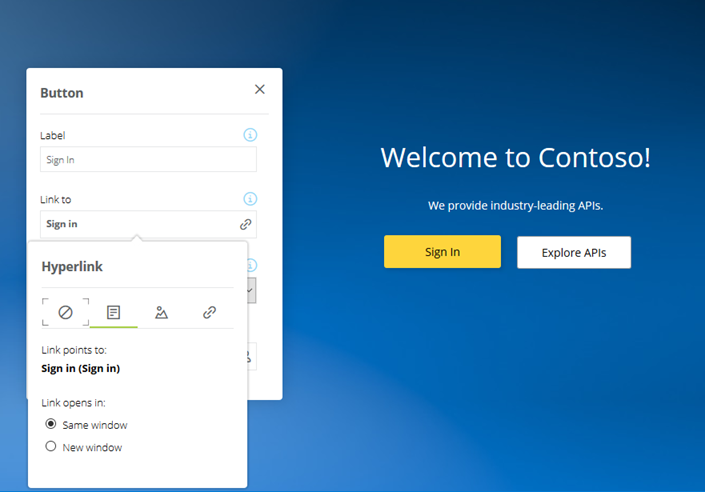Screen dimensions: 705x492
Task: Open the partially hidden dropdown behind Hyperlink panel
Action: click(251, 290)
